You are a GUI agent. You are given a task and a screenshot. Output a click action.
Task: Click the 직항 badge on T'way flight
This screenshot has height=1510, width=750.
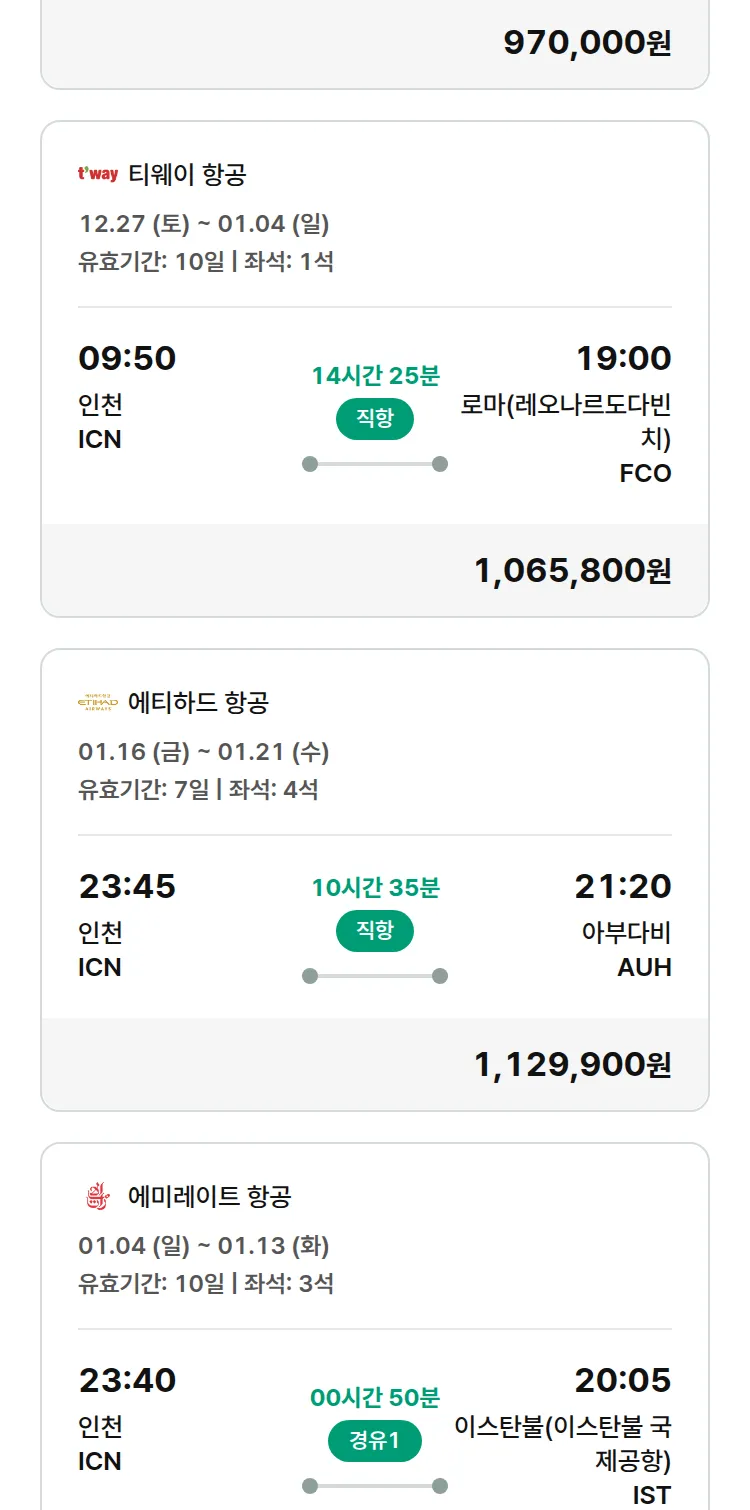375,419
